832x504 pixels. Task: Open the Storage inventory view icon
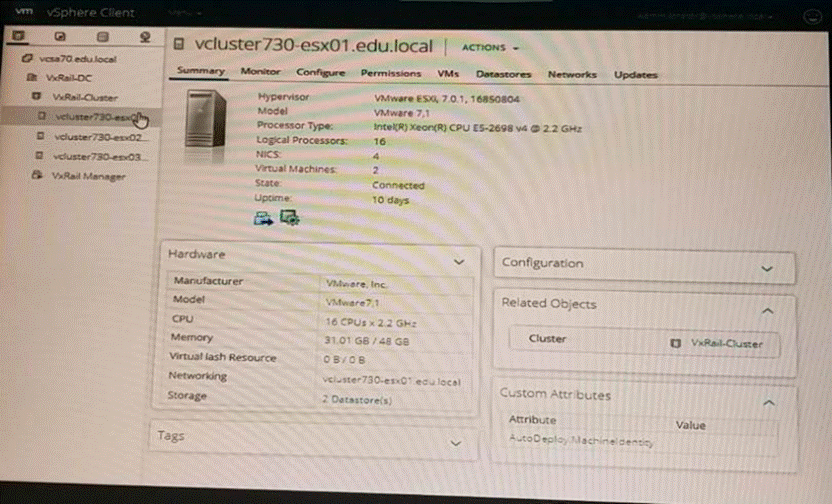103,38
